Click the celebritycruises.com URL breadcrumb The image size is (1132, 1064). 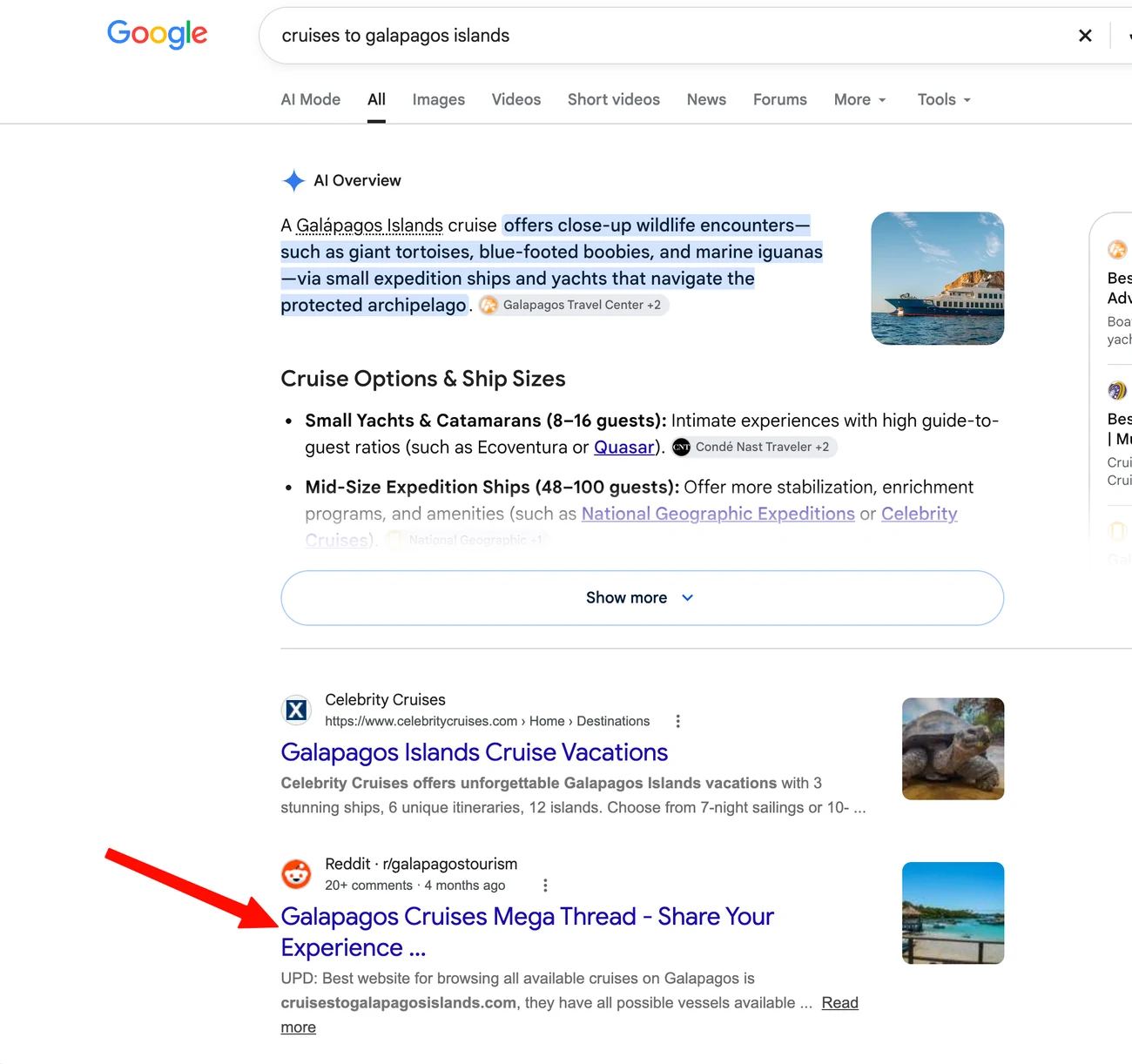coord(488,721)
